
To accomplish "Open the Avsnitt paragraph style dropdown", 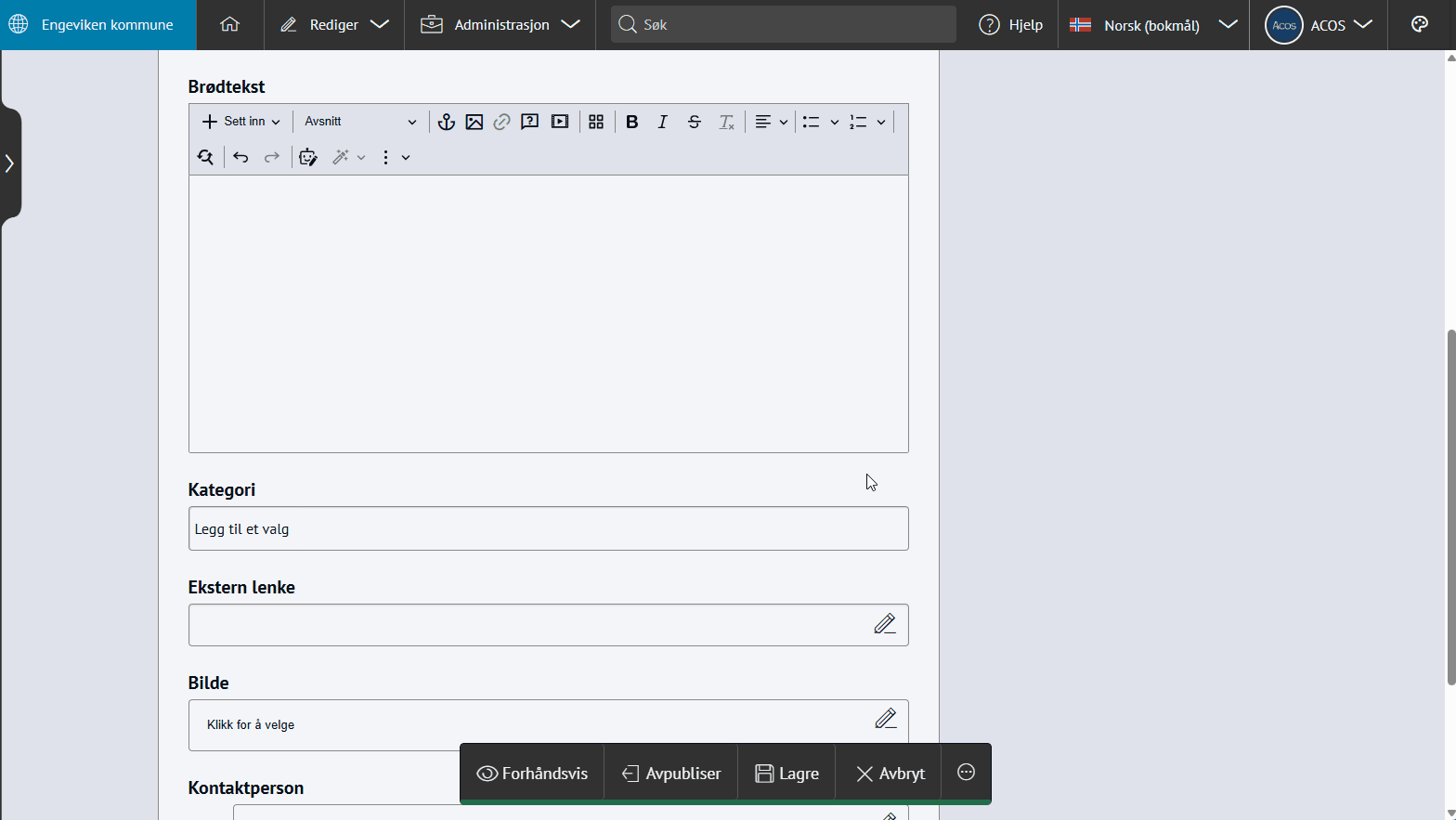I will 360,122.
